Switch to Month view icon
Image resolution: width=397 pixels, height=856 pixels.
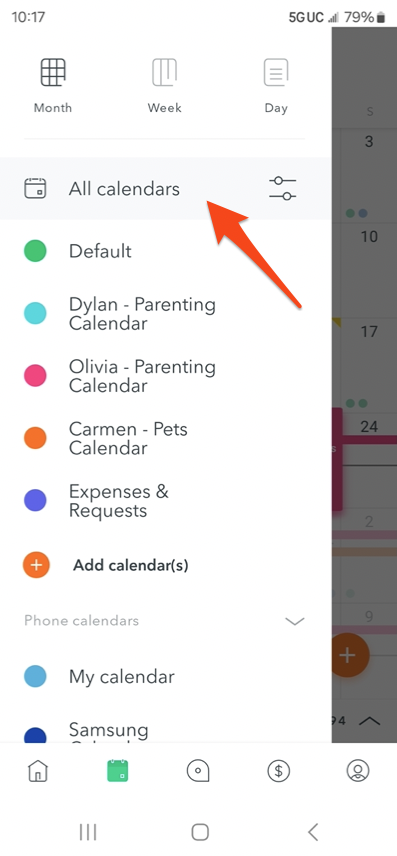coord(53,73)
